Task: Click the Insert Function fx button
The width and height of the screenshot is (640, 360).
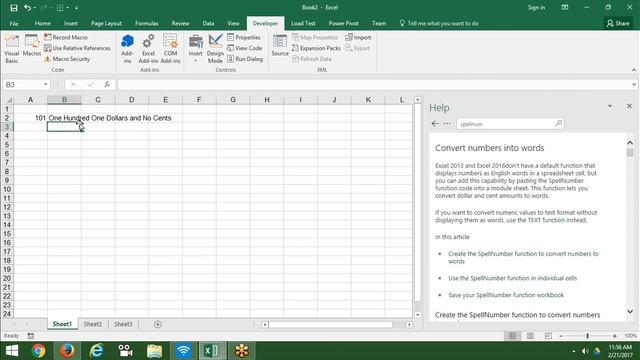Action: (x=107, y=84)
